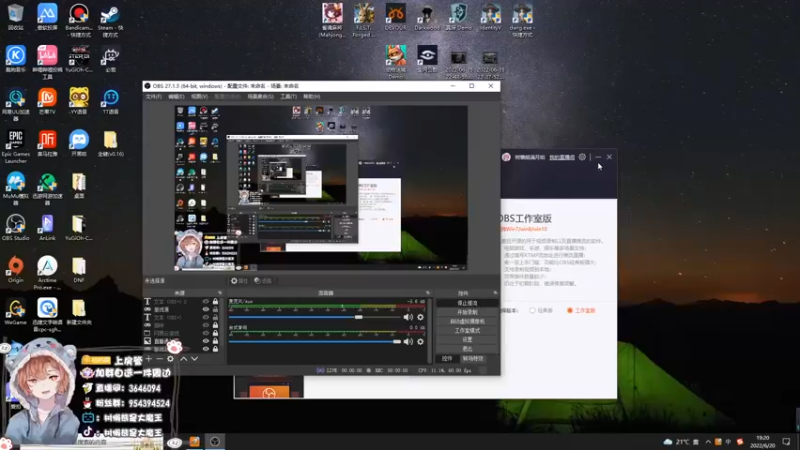800x450 pixels.
Task: Open the F.I.S.T. Forged game shortcut
Action: 363,20
